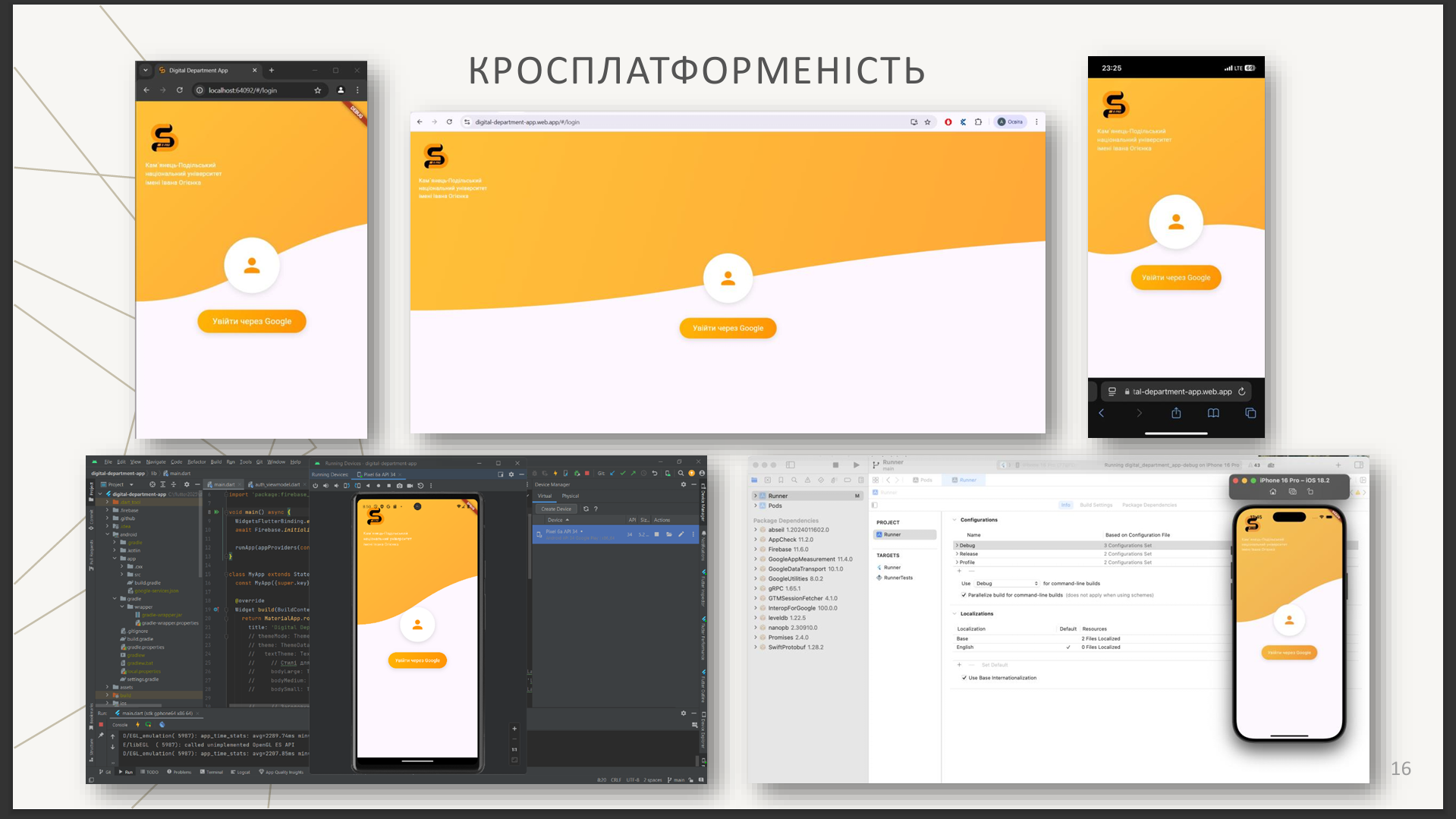1456x819 pixels.
Task: Collapse the Localizations section in Xcode
Action: (954, 613)
